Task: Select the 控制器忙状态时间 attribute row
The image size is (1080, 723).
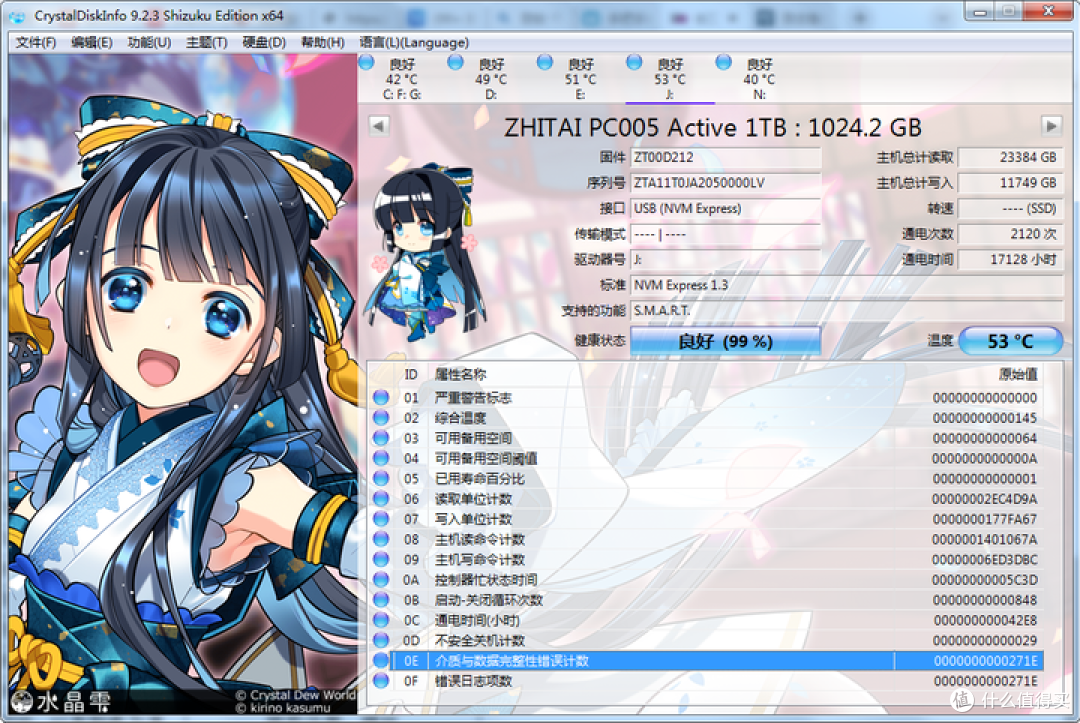Action: [706, 579]
